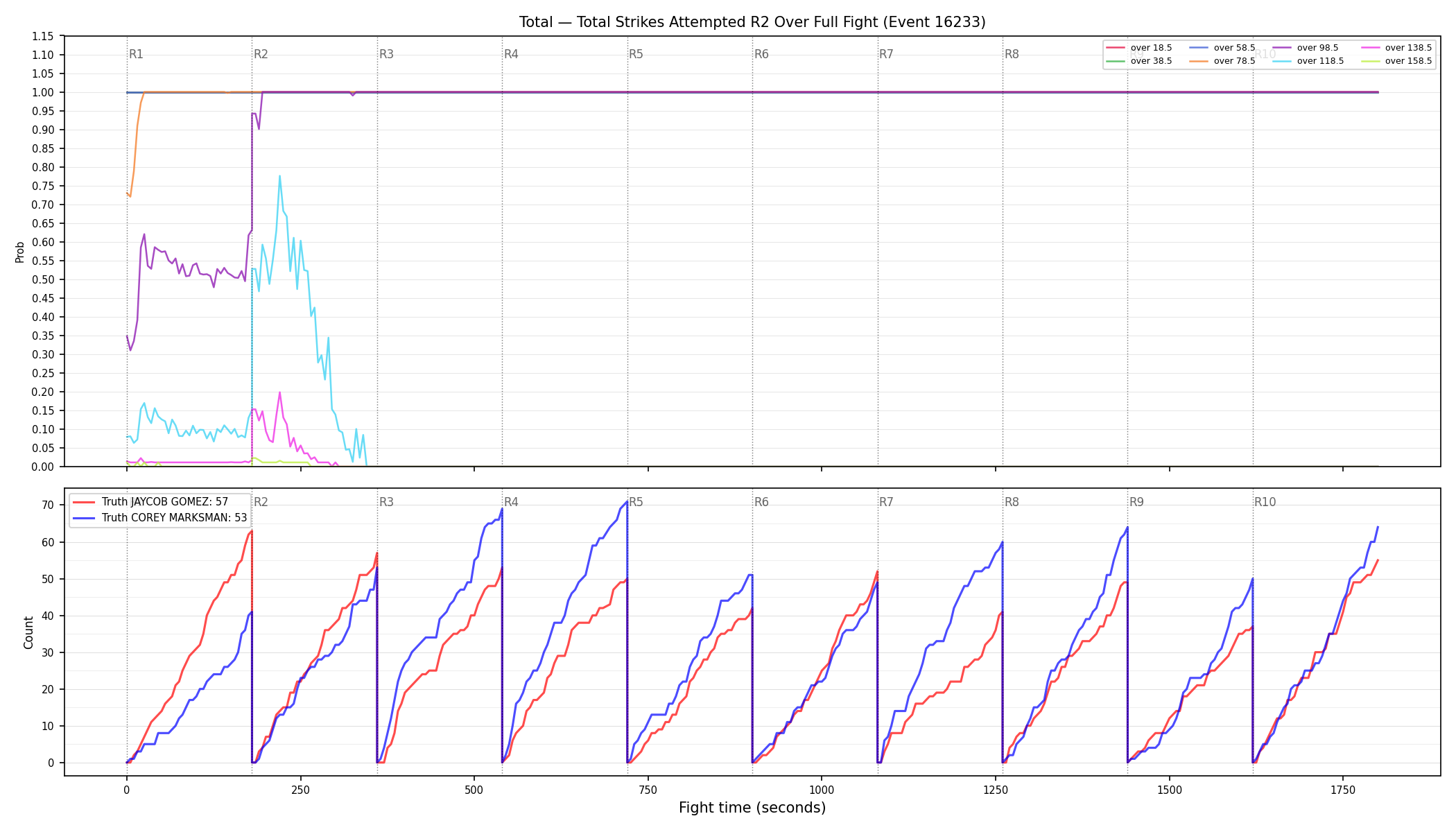The image size is (1456, 832).
Task: Click the 30 tick on the Count axis
Action: [47, 652]
